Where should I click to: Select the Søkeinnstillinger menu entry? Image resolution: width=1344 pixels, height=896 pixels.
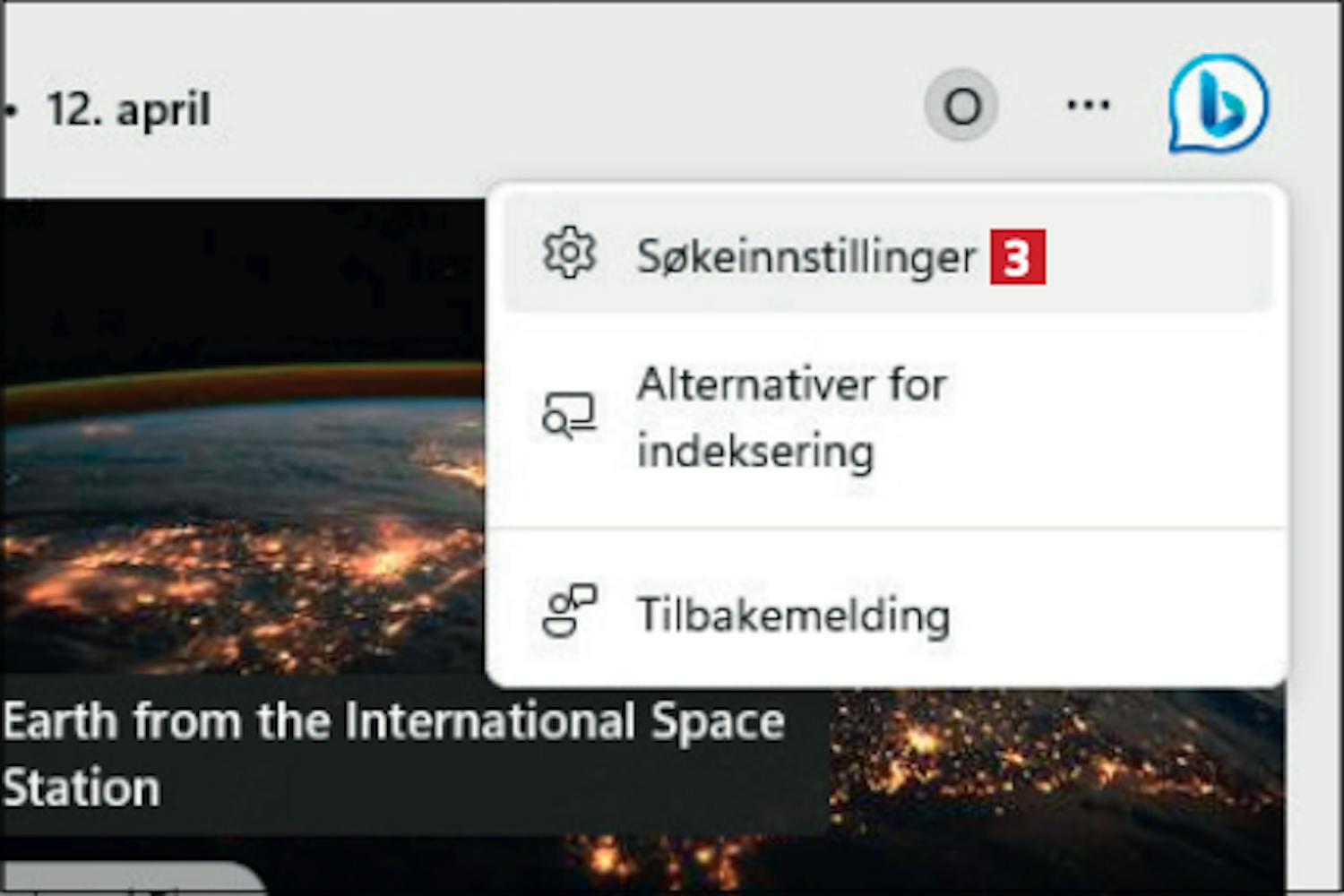pyautogui.click(x=805, y=257)
